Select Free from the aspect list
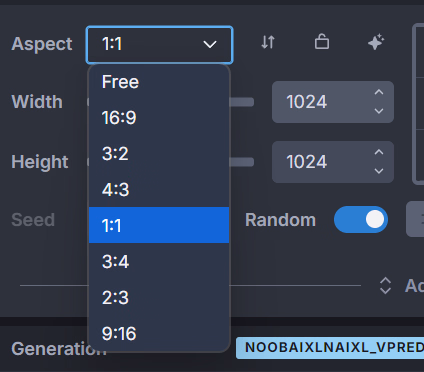The width and height of the screenshot is (424, 372). pyautogui.click(x=159, y=82)
